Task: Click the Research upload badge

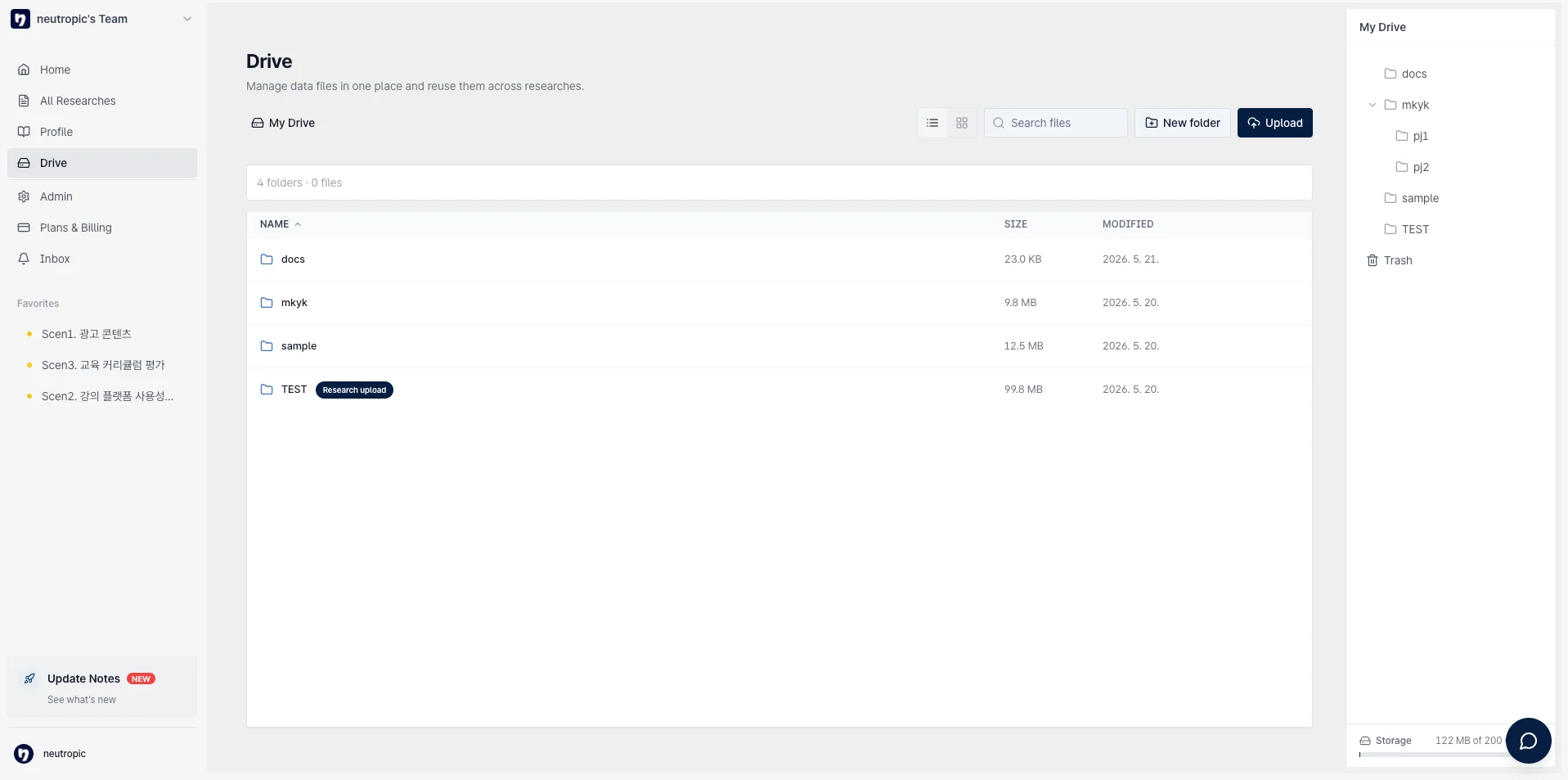Action: click(354, 390)
